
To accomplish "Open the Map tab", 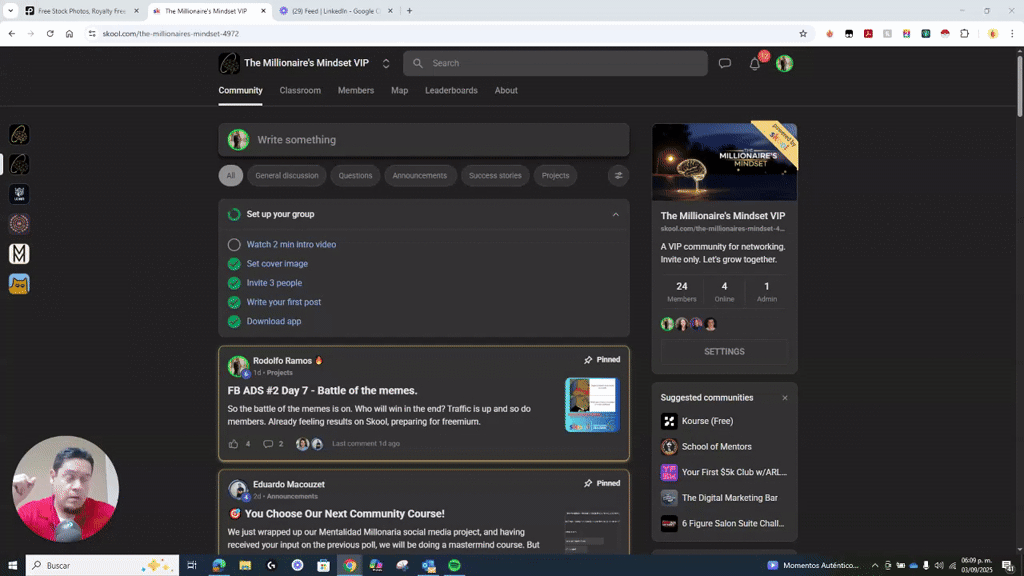I will (400, 91).
